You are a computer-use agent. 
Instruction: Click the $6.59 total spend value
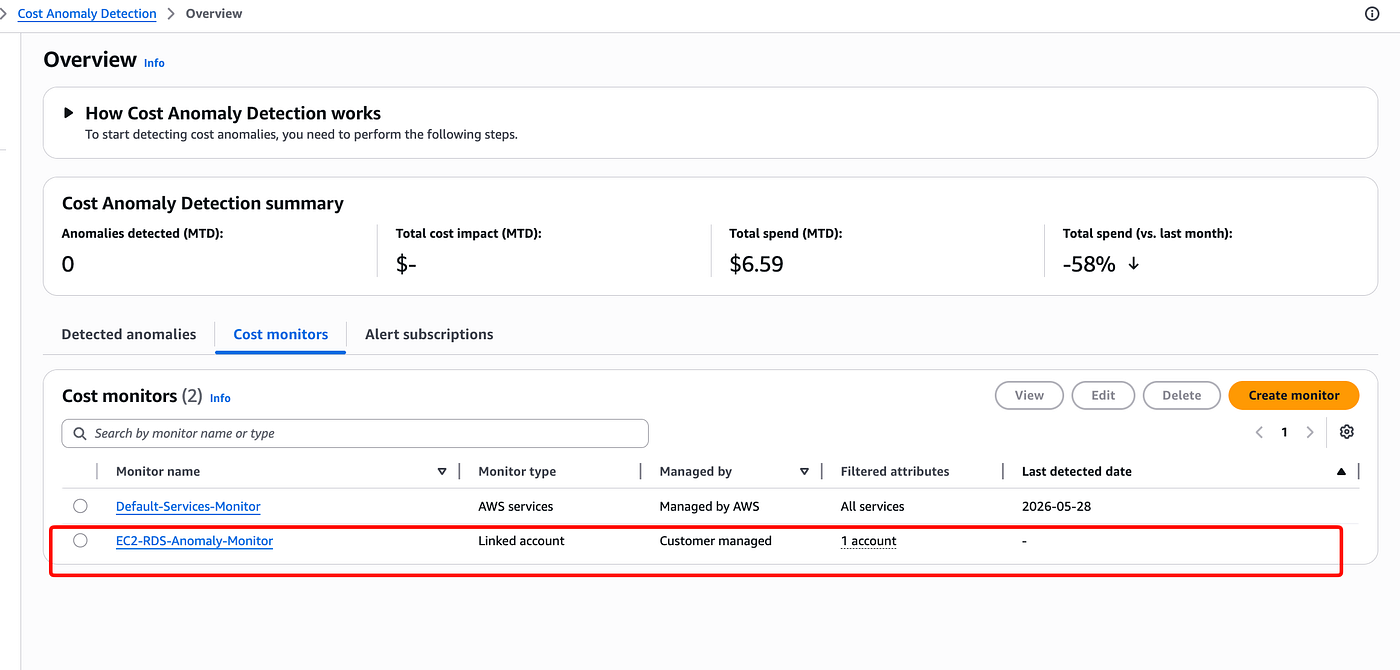click(756, 264)
